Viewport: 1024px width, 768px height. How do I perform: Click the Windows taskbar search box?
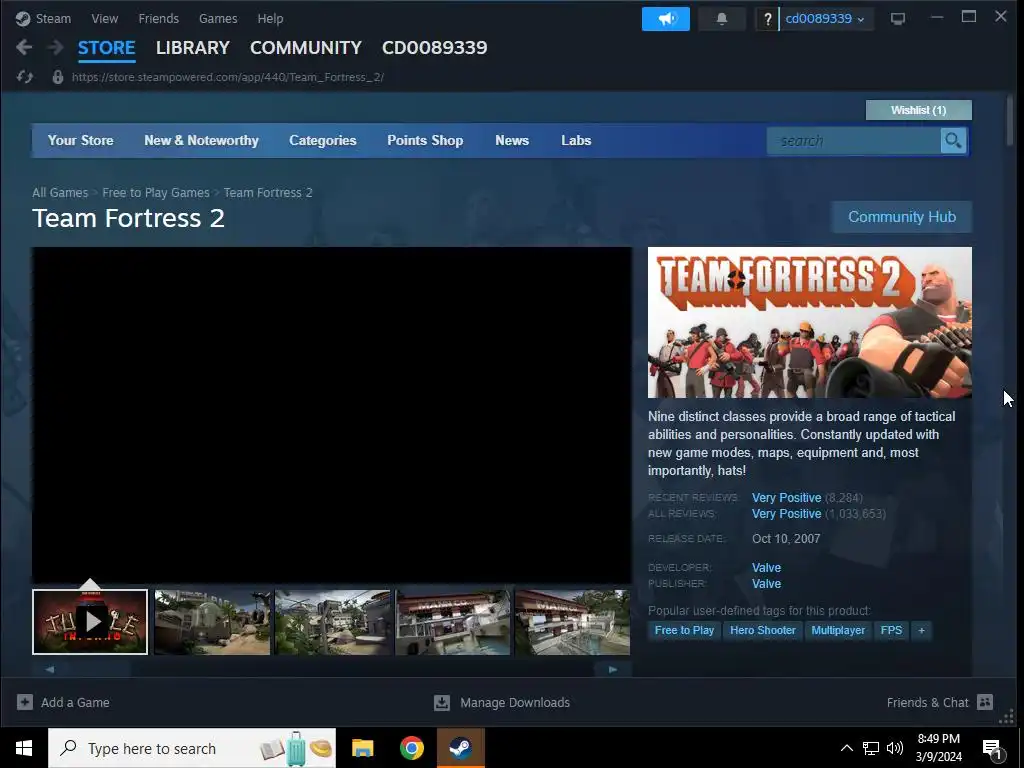[x=192, y=748]
